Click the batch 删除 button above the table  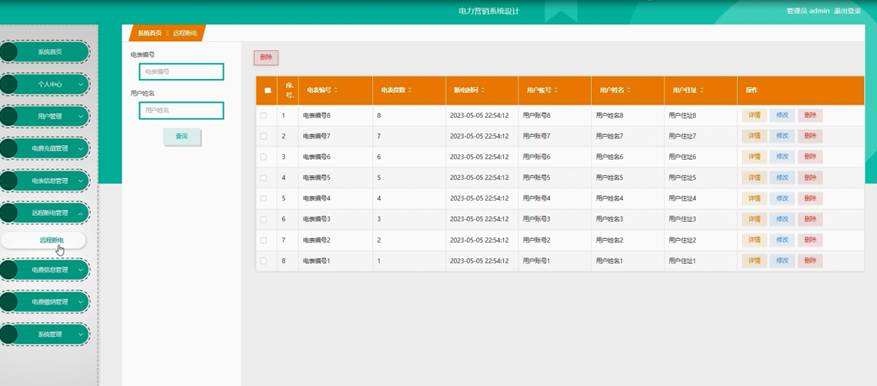[x=266, y=58]
